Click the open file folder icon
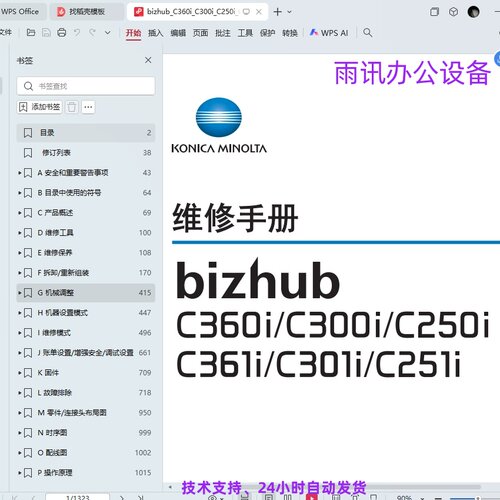This screenshot has height=500, width=500. 31,33
